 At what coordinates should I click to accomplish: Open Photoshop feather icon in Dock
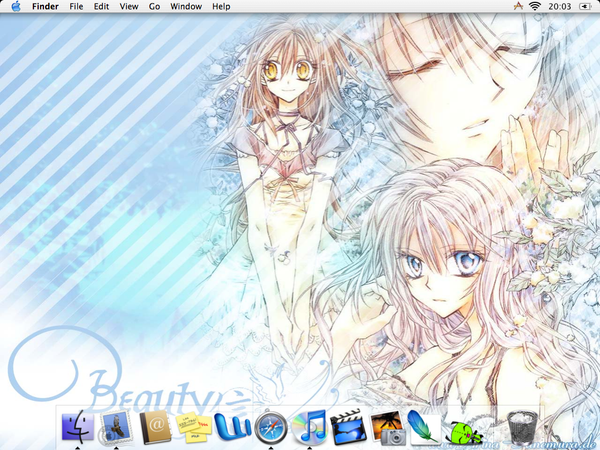[425, 426]
